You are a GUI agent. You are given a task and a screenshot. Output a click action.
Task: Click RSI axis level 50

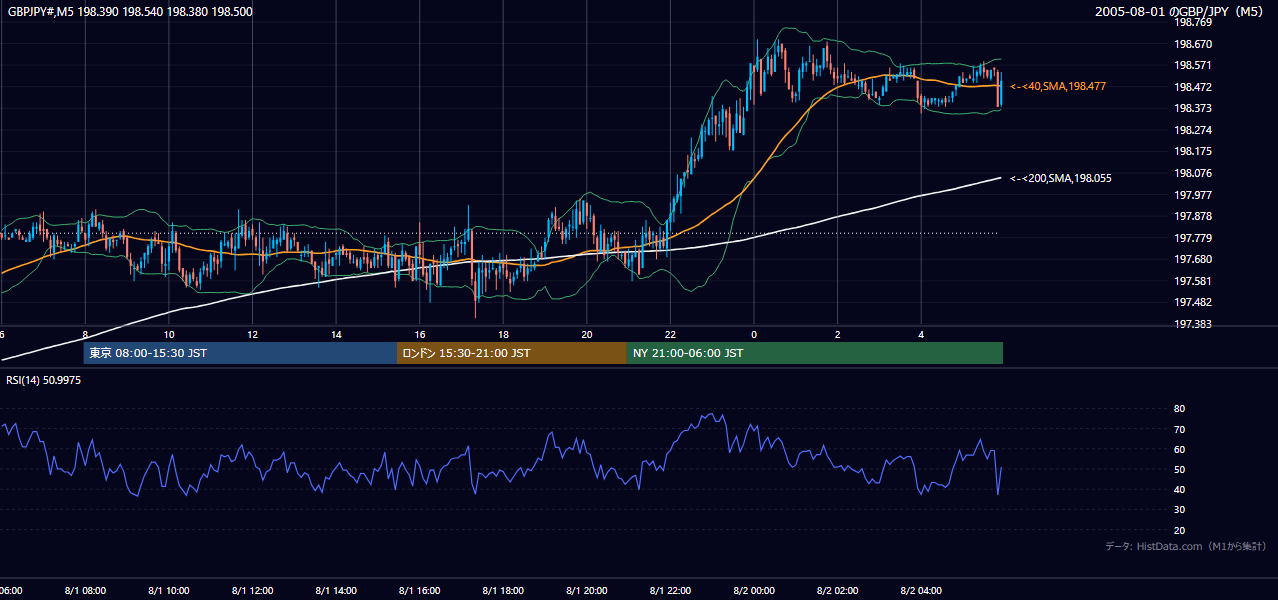1179,469
